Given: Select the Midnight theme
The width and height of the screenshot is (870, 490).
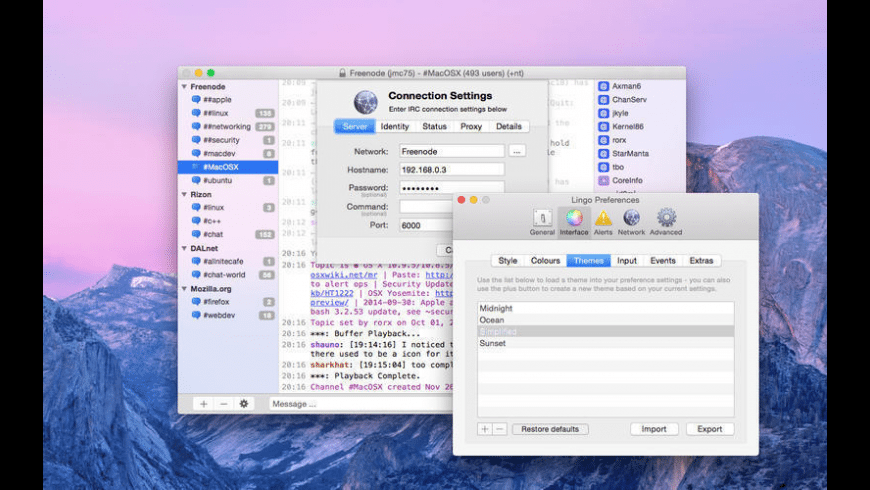Looking at the screenshot, I should [x=496, y=308].
